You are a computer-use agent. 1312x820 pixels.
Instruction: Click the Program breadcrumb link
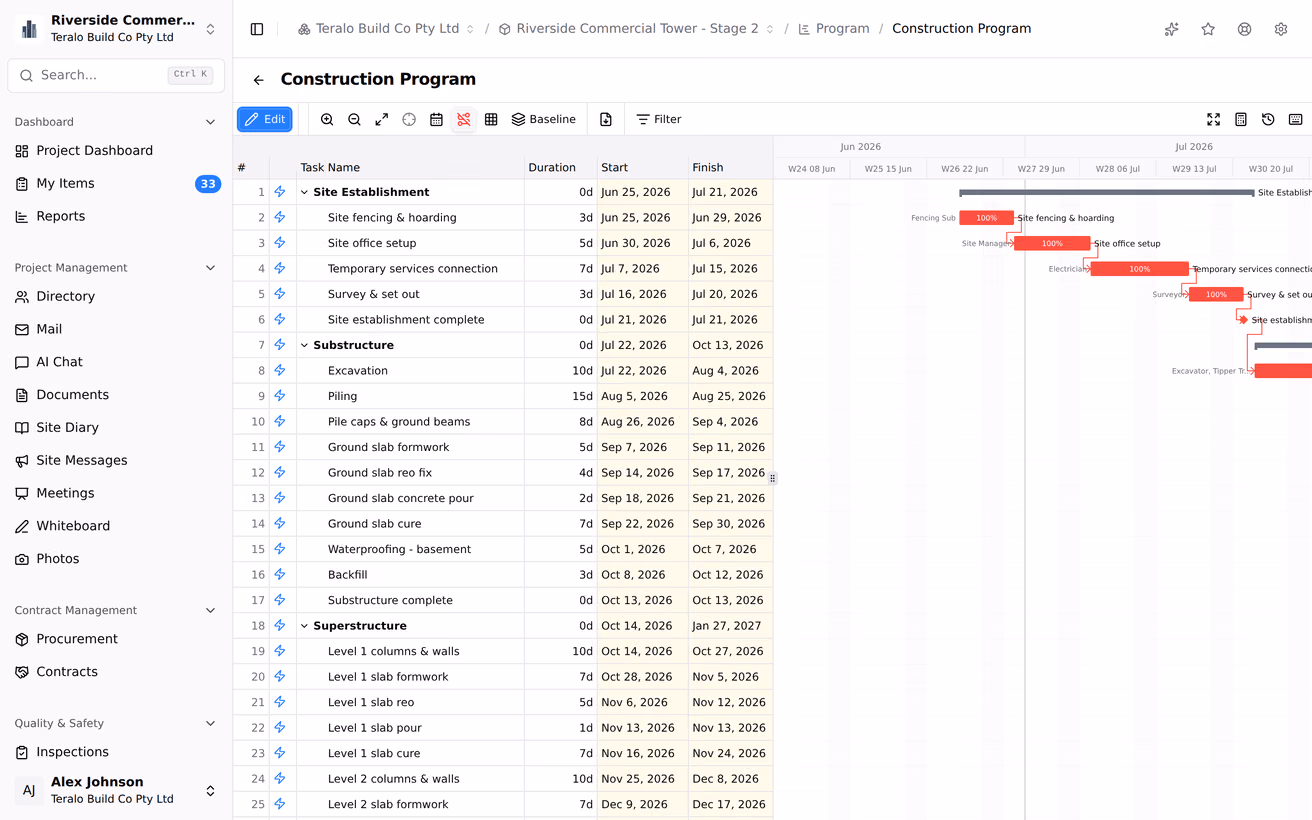(834, 29)
